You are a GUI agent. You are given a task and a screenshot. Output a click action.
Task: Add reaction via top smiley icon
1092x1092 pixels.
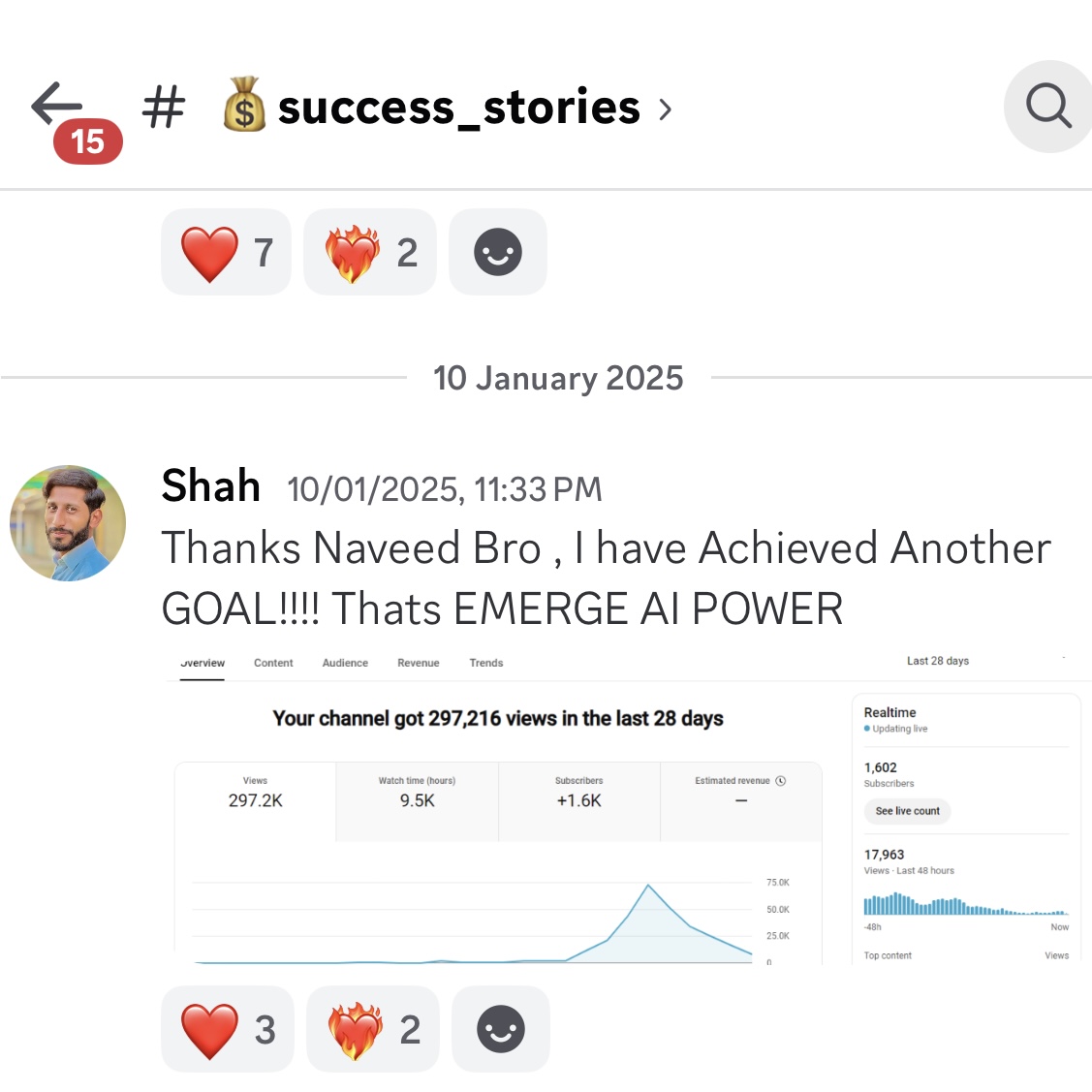point(498,252)
